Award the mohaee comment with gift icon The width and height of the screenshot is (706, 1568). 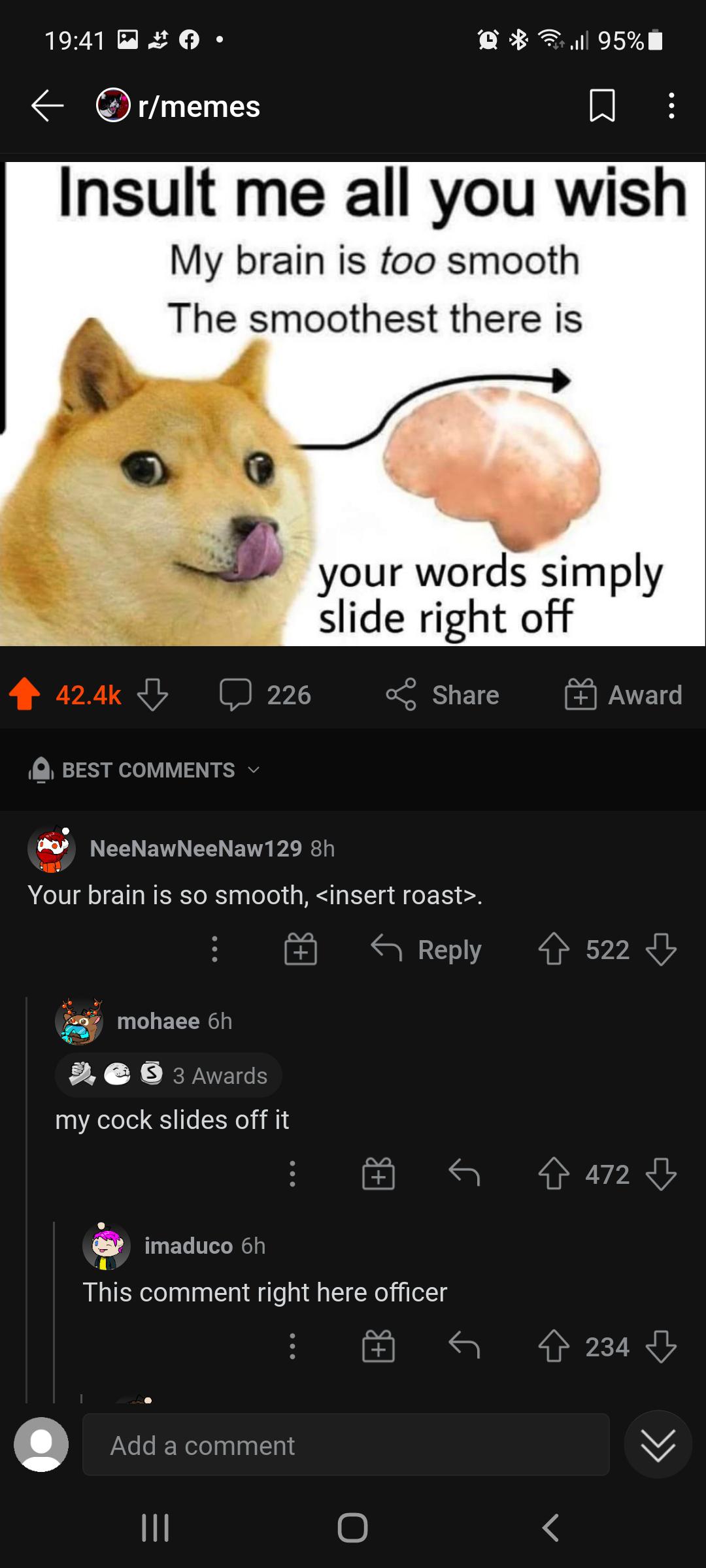tap(378, 1174)
